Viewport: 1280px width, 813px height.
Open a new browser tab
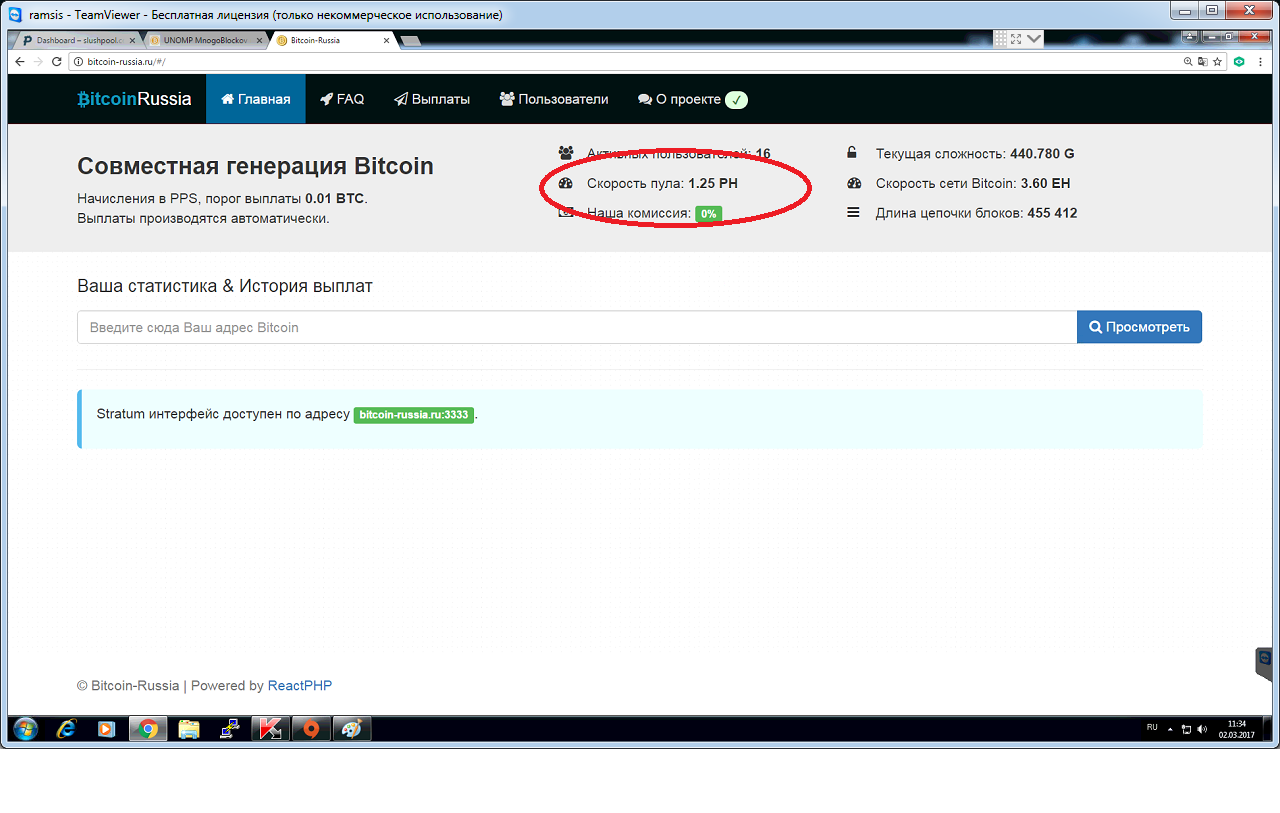pos(411,41)
